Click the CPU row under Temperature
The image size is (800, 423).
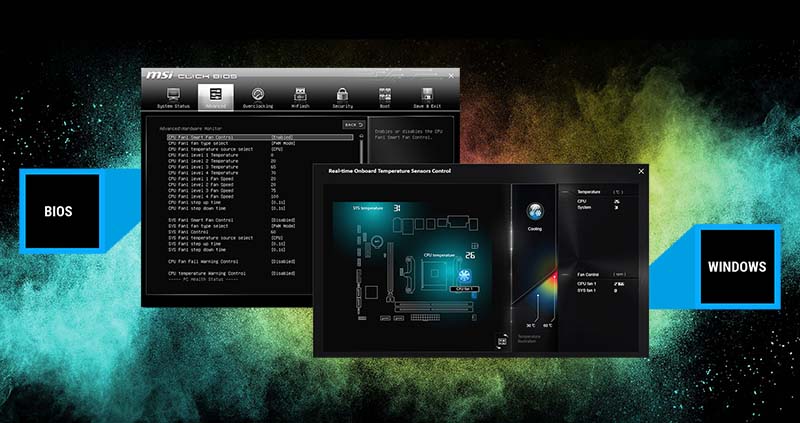599,202
